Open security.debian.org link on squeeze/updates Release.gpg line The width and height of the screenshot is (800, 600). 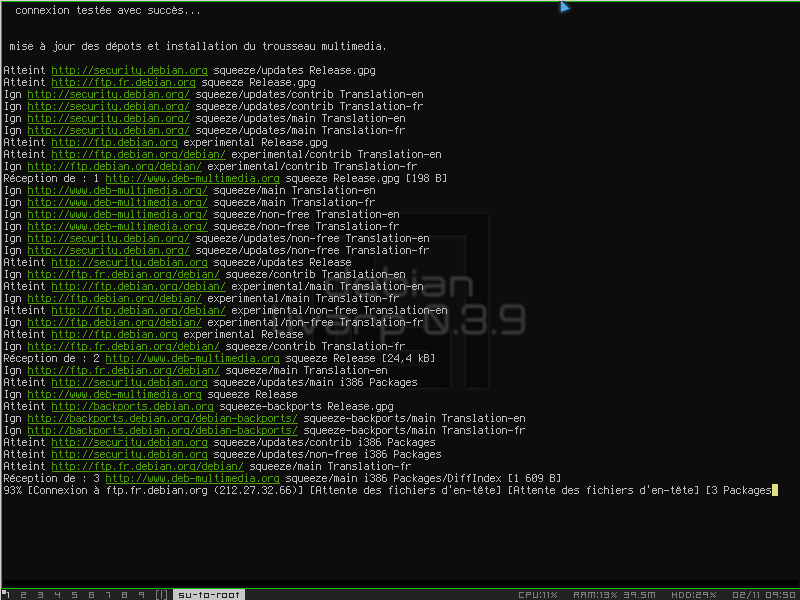point(130,70)
